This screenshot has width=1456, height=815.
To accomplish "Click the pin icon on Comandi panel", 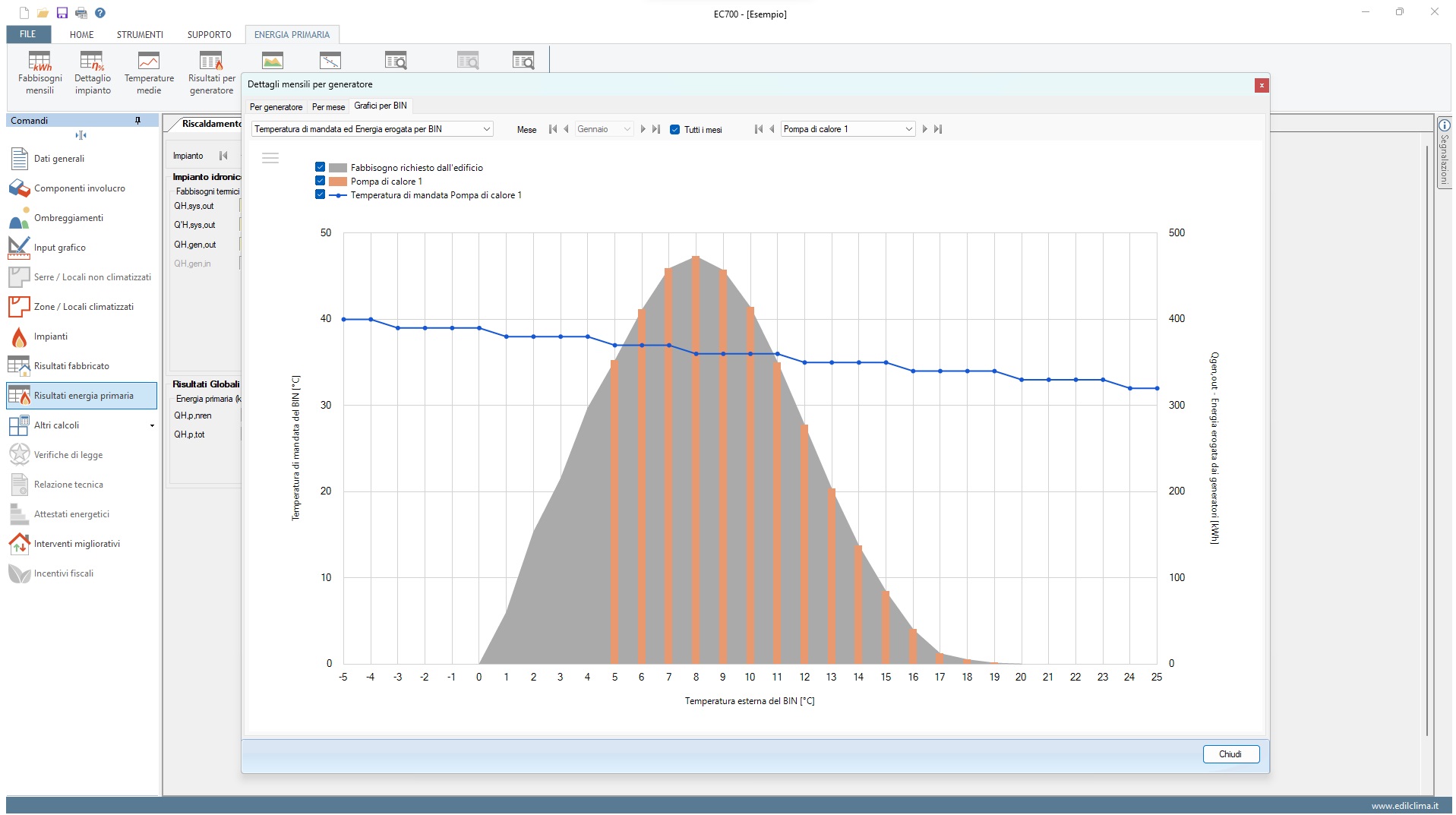I will pos(137,121).
